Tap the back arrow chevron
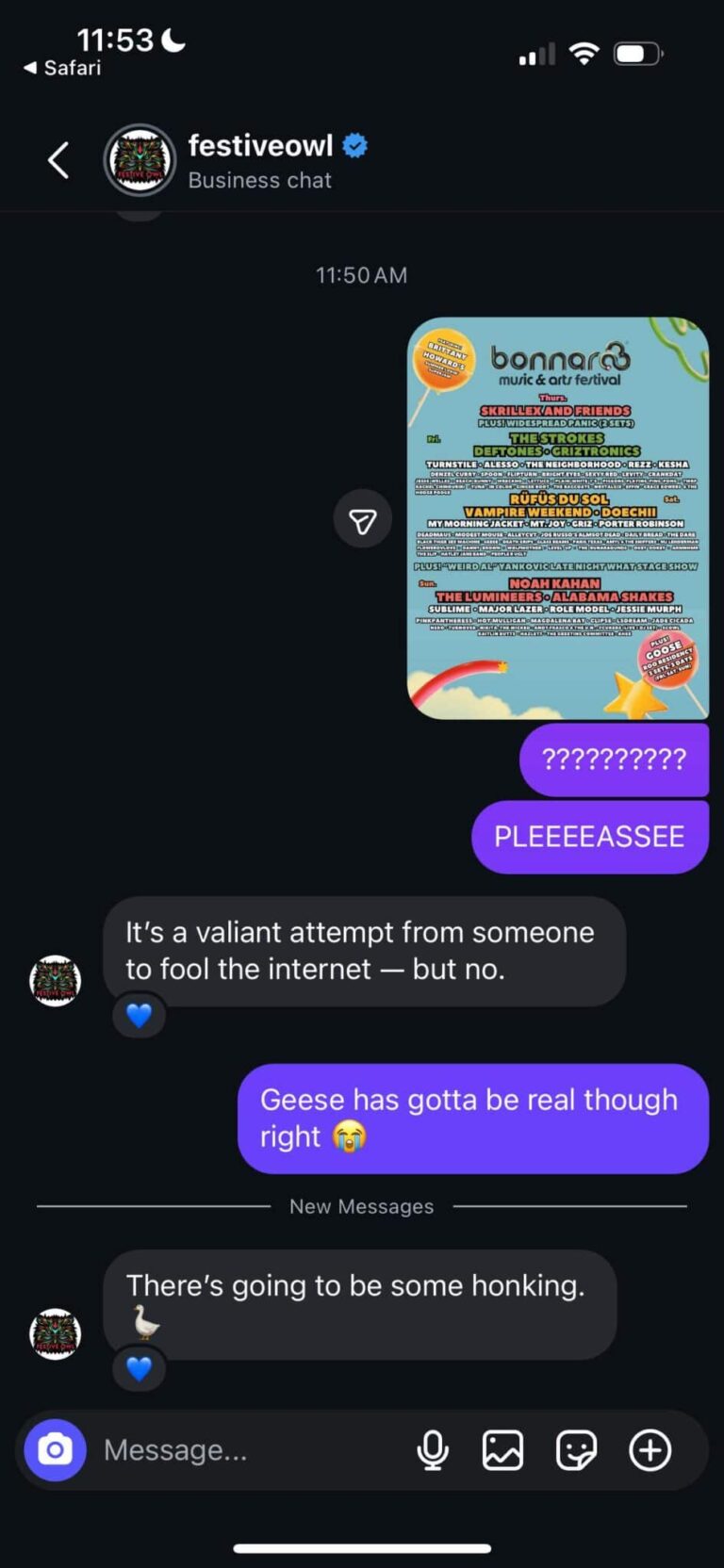Screen dimensions: 724x1568 pyautogui.click(x=58, y=160)
